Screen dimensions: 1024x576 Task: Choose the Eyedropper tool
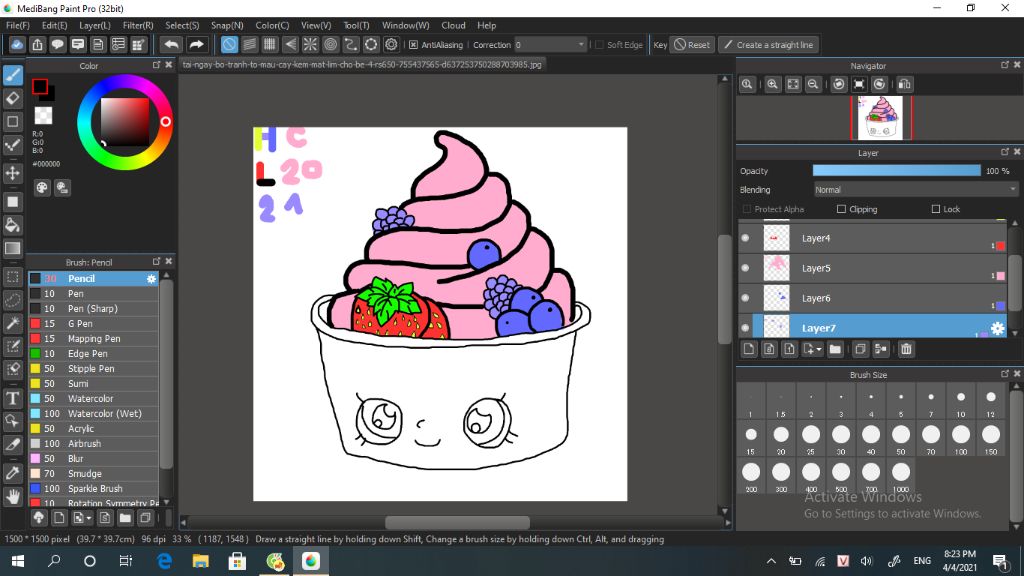point(13,473)
